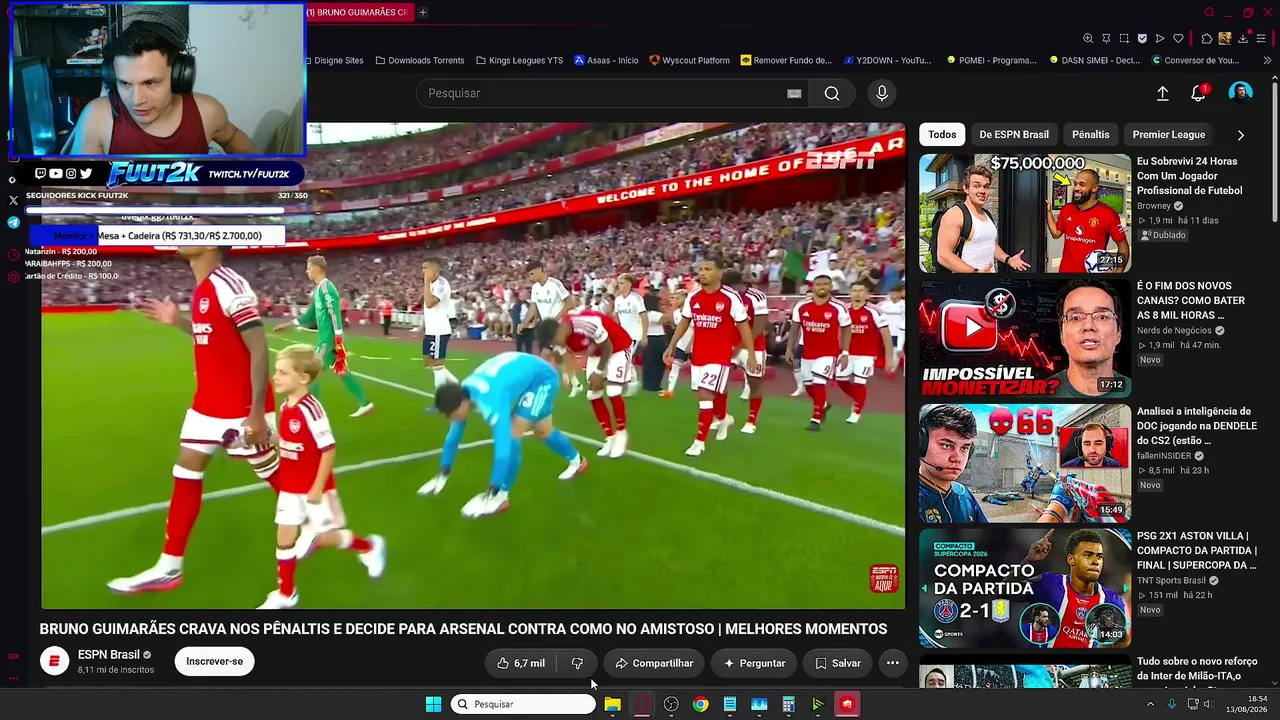This screenshot has height=720, width=1280.
Task: Add page to favorites with heart icon
Action: click(1178, 39)
